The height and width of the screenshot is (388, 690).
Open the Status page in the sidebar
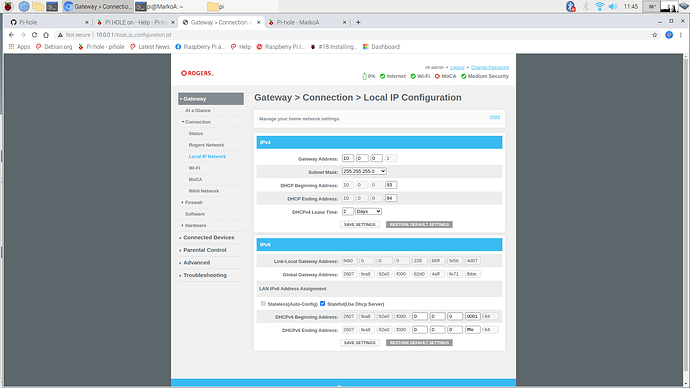[x=196, y=133]
